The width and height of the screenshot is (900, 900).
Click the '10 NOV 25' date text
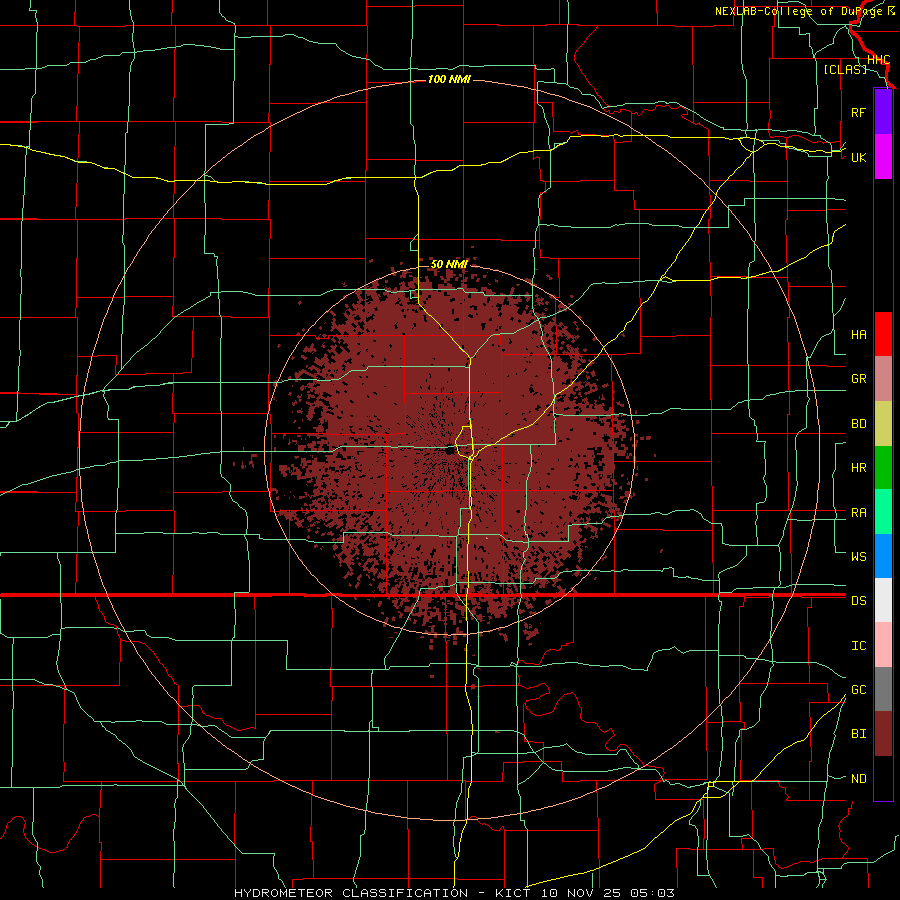[581, 893]
